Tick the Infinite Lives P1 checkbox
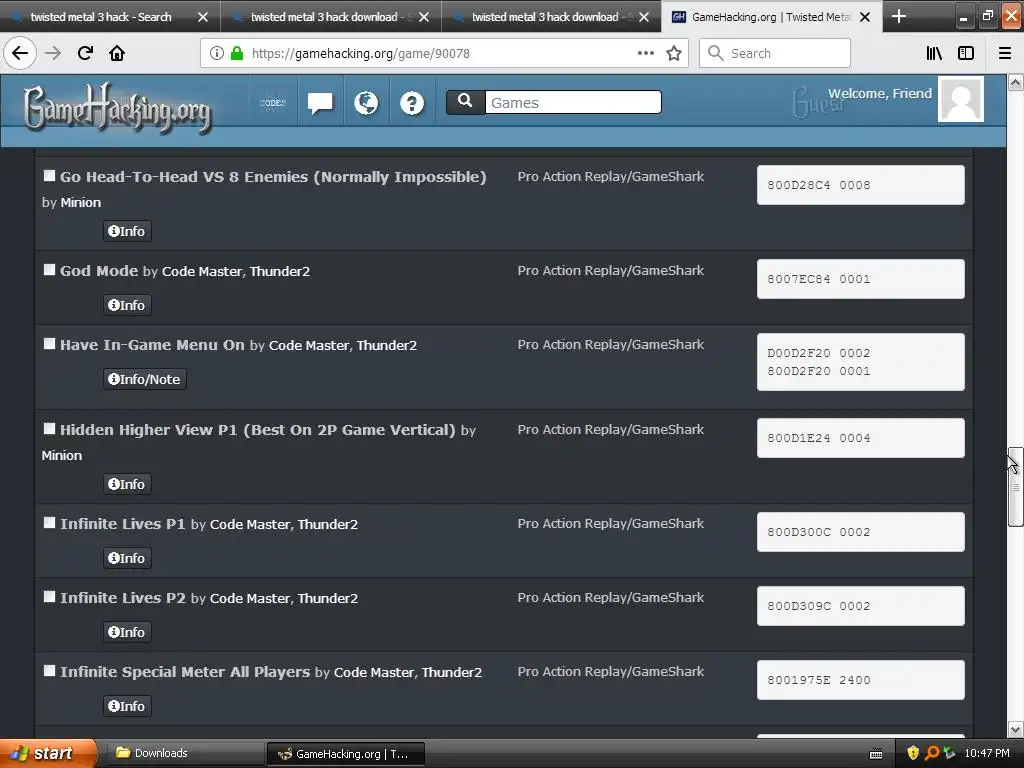Viewport: 1024px width, 768px height. [x=49, y=522]
